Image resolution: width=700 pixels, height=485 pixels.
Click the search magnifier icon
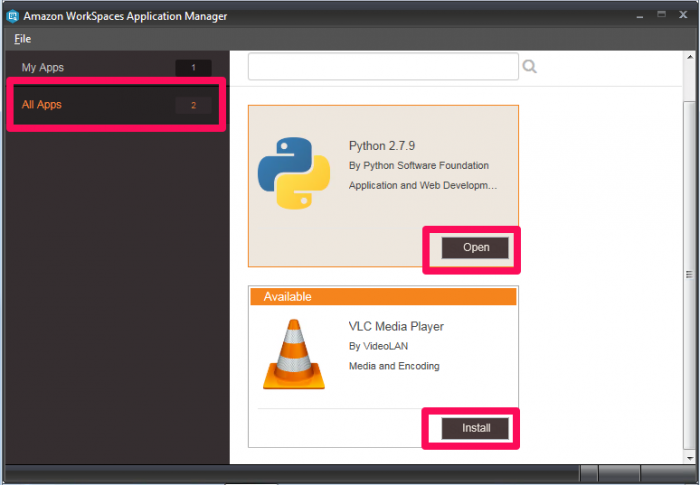tap(529, 67)
